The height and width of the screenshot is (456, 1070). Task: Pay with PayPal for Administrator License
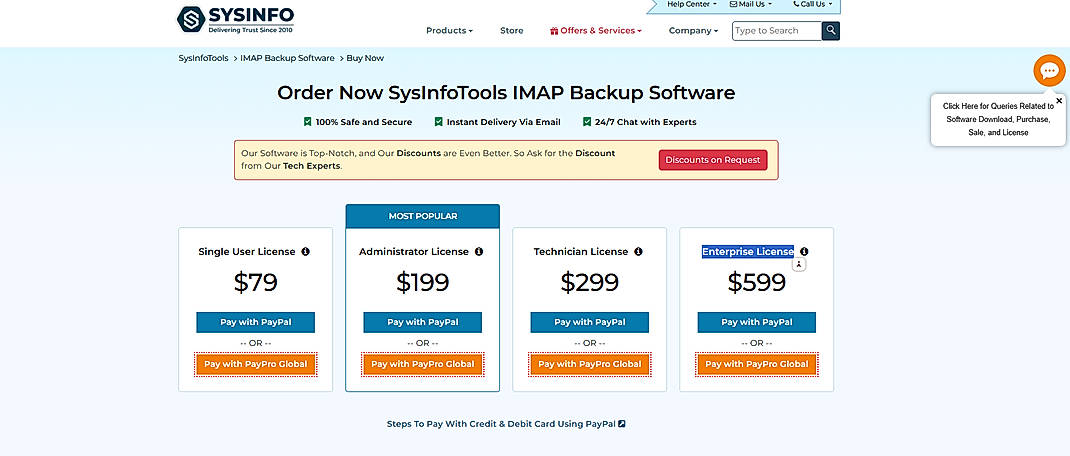[x=422, y=322]
